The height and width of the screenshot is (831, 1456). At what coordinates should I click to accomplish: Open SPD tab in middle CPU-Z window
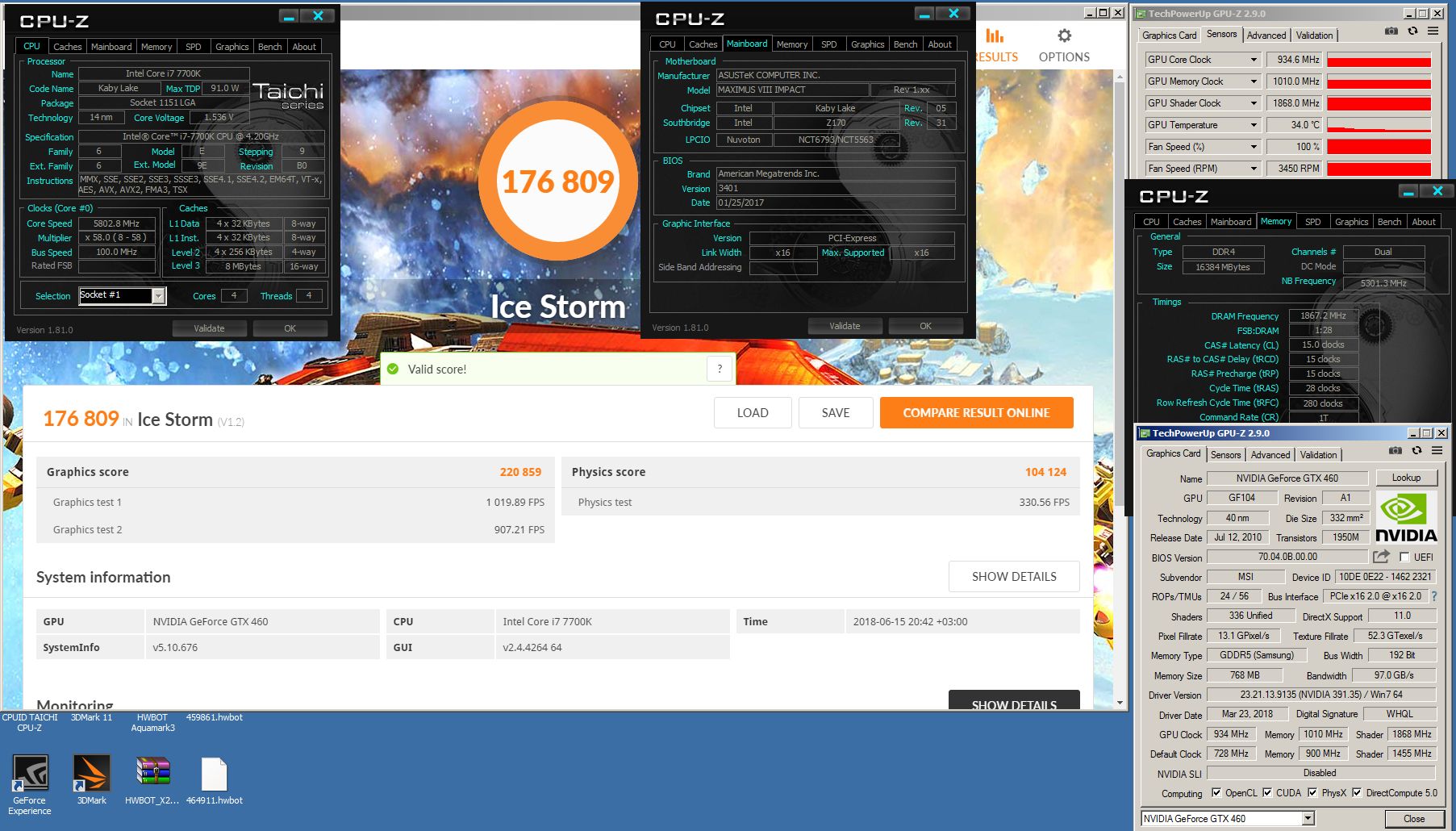tap(829, 44)
